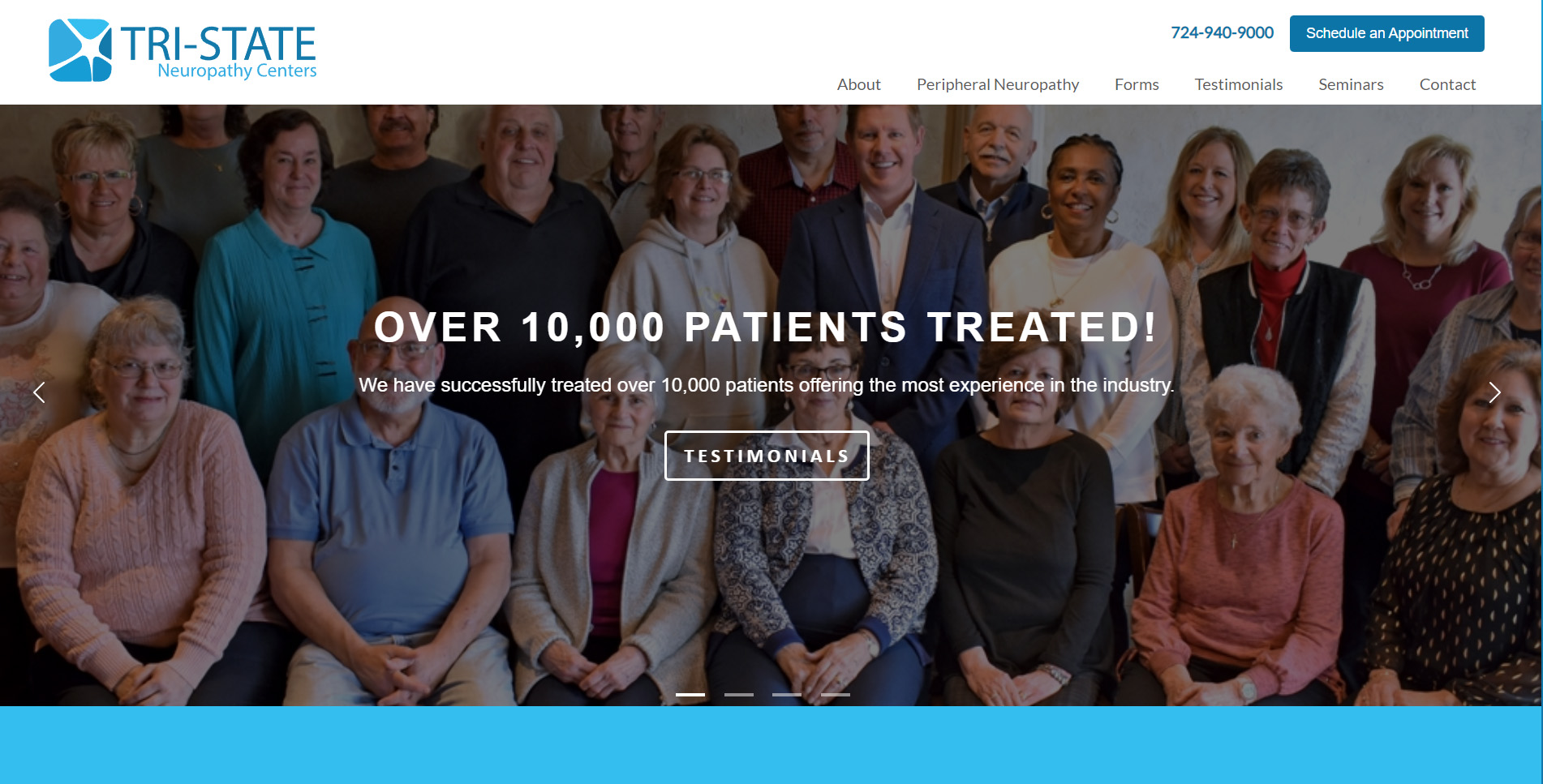Screen dimensions: 1543x784
Task: Open the Peripheral Neuropathy menu
Action: click(x=997, y=84)
